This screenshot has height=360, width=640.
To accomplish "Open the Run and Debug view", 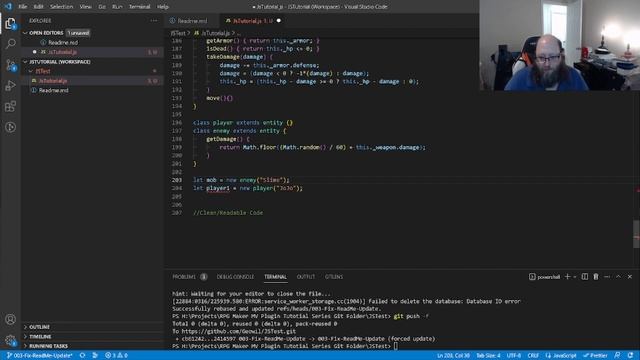I will coord(10,86).
